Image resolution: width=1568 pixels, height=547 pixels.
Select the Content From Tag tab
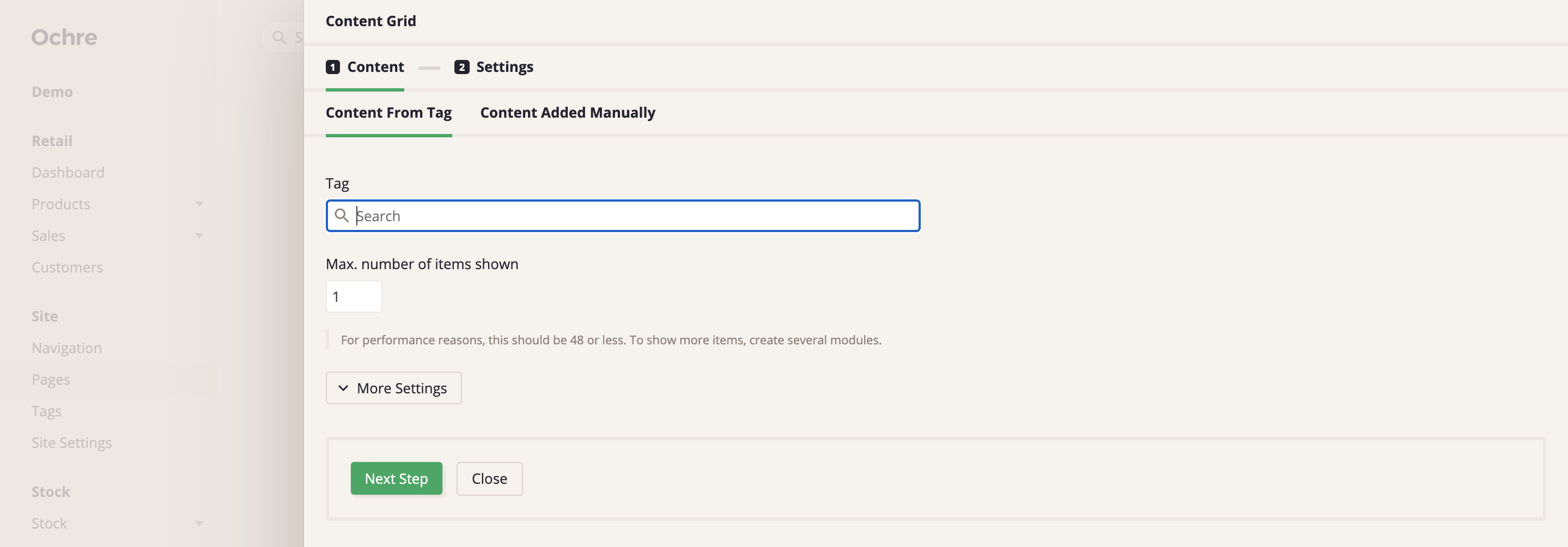[388, 113]
